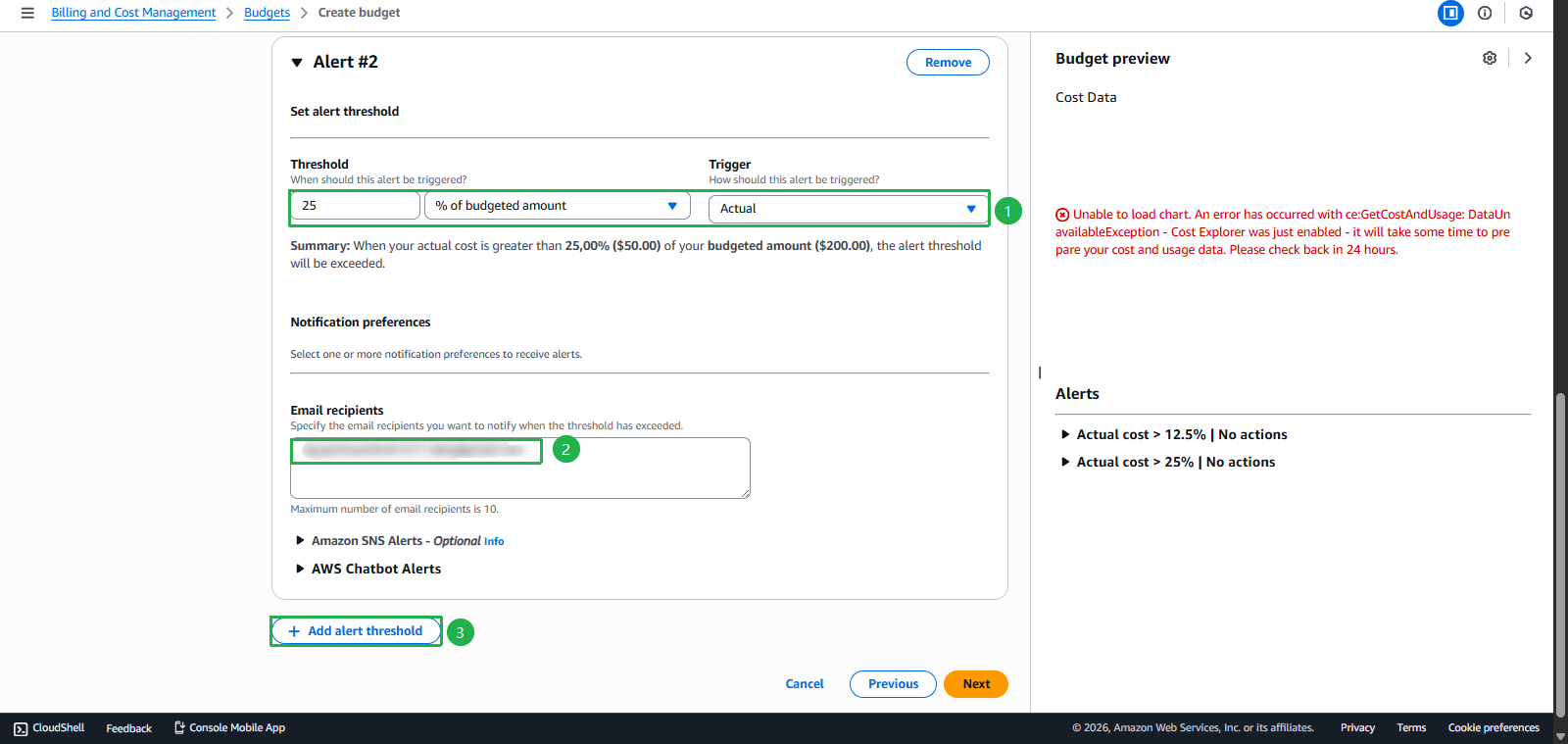The image size is (1568, 744).
Task: Click the blue panel toggle icon in header
Action: [x=1450, y=13]
